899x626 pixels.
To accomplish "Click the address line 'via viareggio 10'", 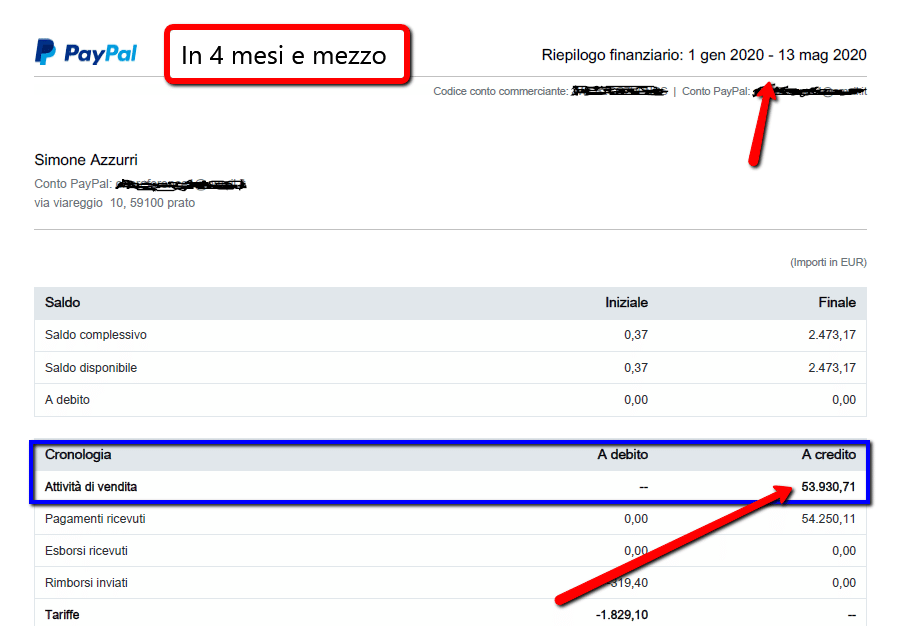I will coord(115,203).
